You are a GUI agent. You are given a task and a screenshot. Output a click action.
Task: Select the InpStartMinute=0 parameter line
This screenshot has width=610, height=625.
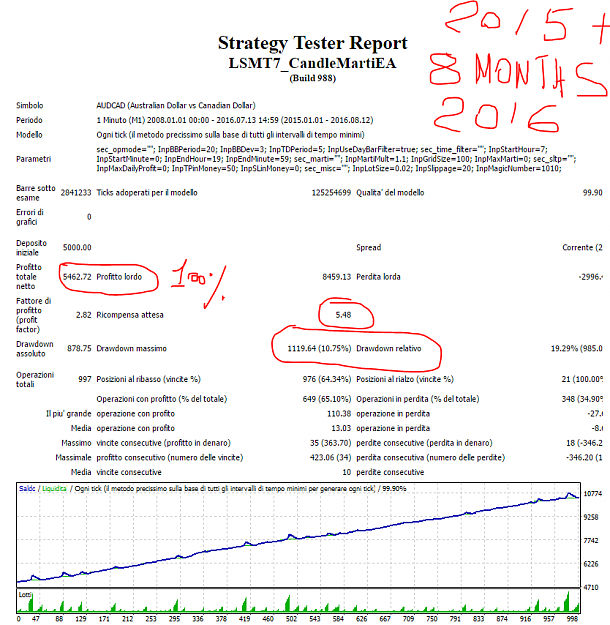(336, 159)
